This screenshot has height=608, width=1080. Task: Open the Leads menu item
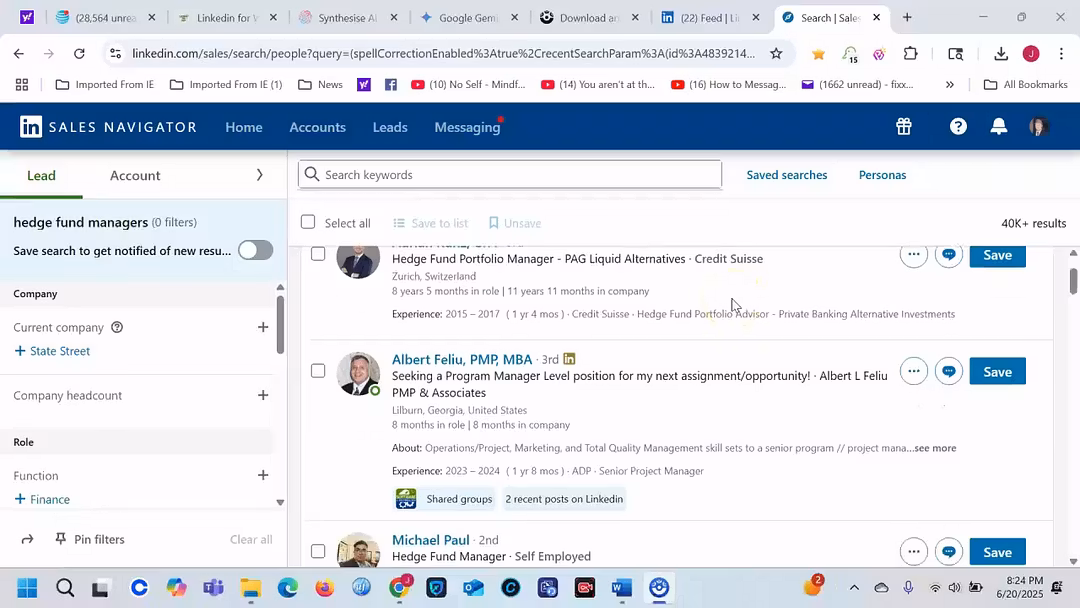(389, 127)
